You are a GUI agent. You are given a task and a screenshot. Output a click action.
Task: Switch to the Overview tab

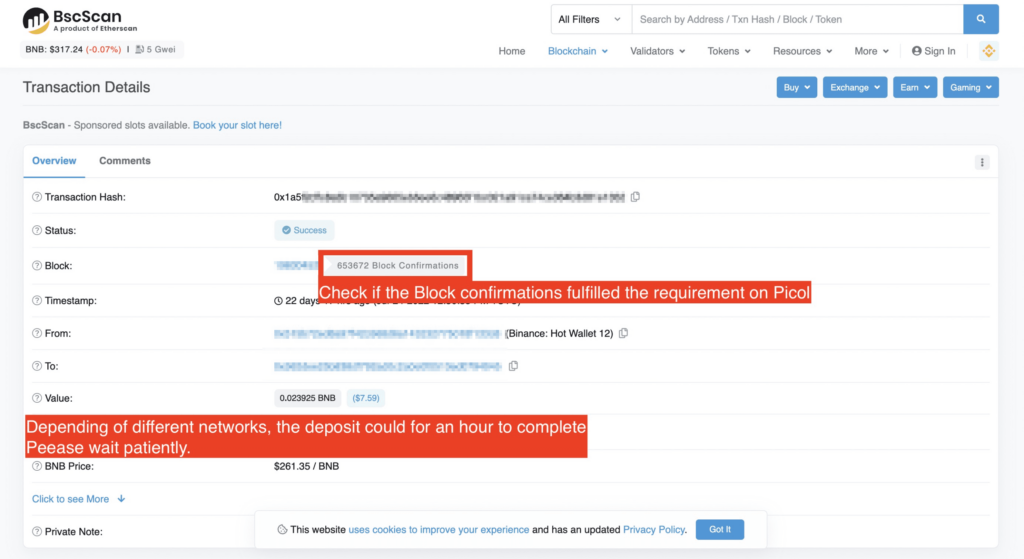(54, 161)
